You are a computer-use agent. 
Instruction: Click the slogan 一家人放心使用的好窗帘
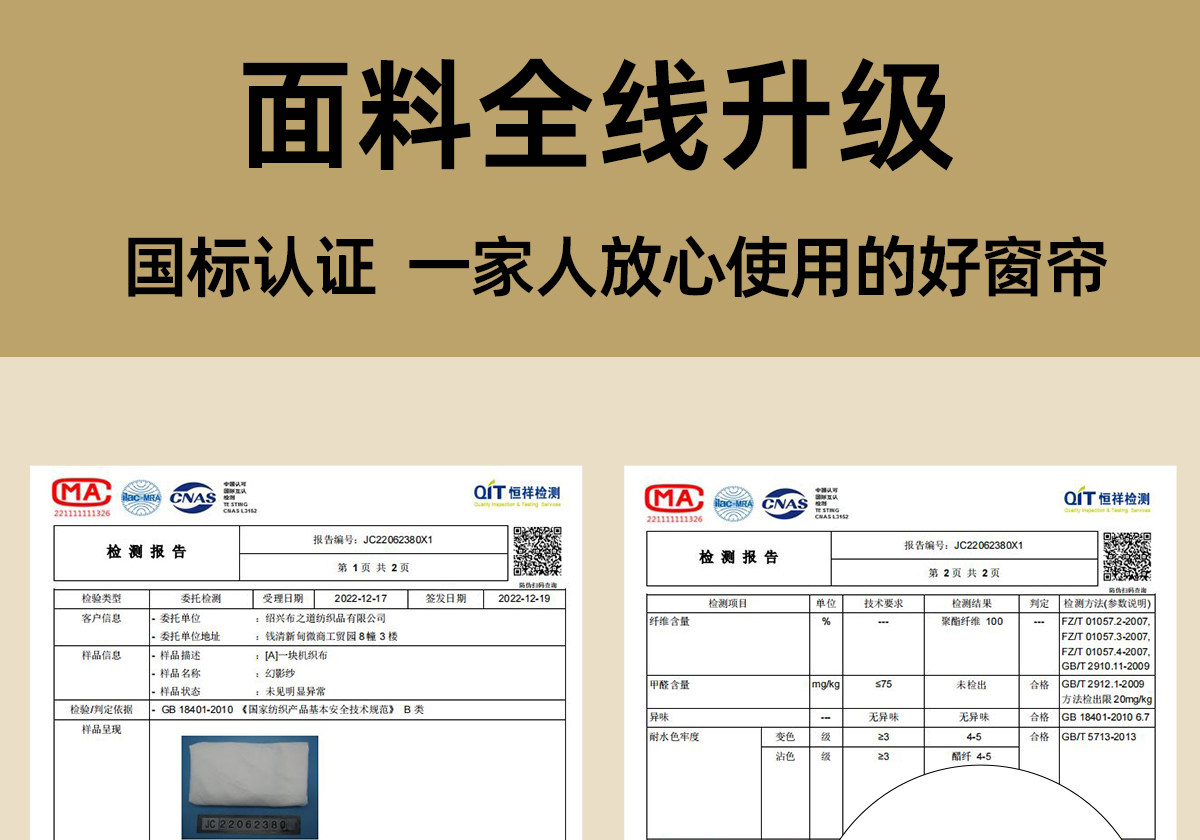(758, 269)
